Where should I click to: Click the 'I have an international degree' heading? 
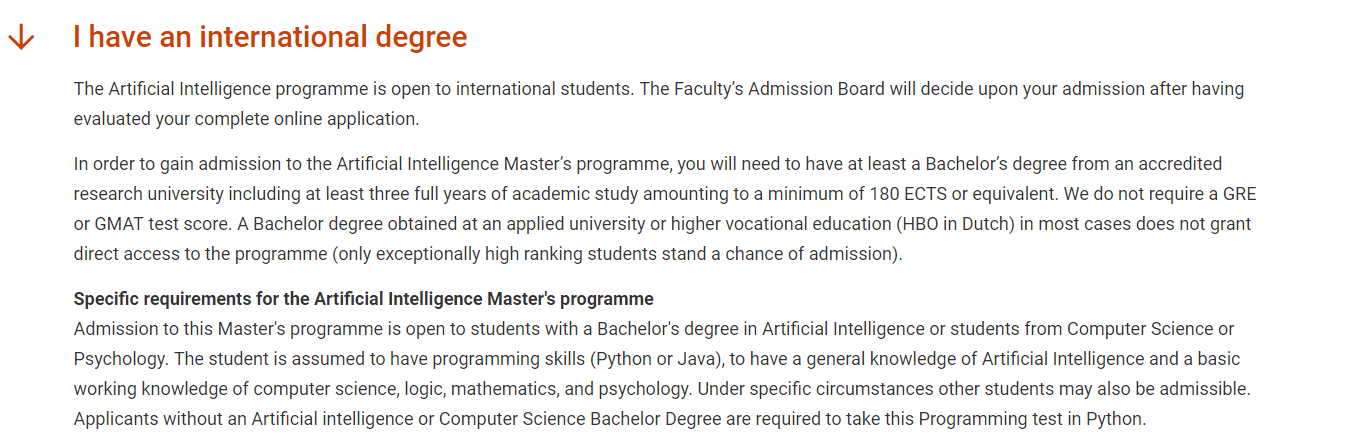270,37
